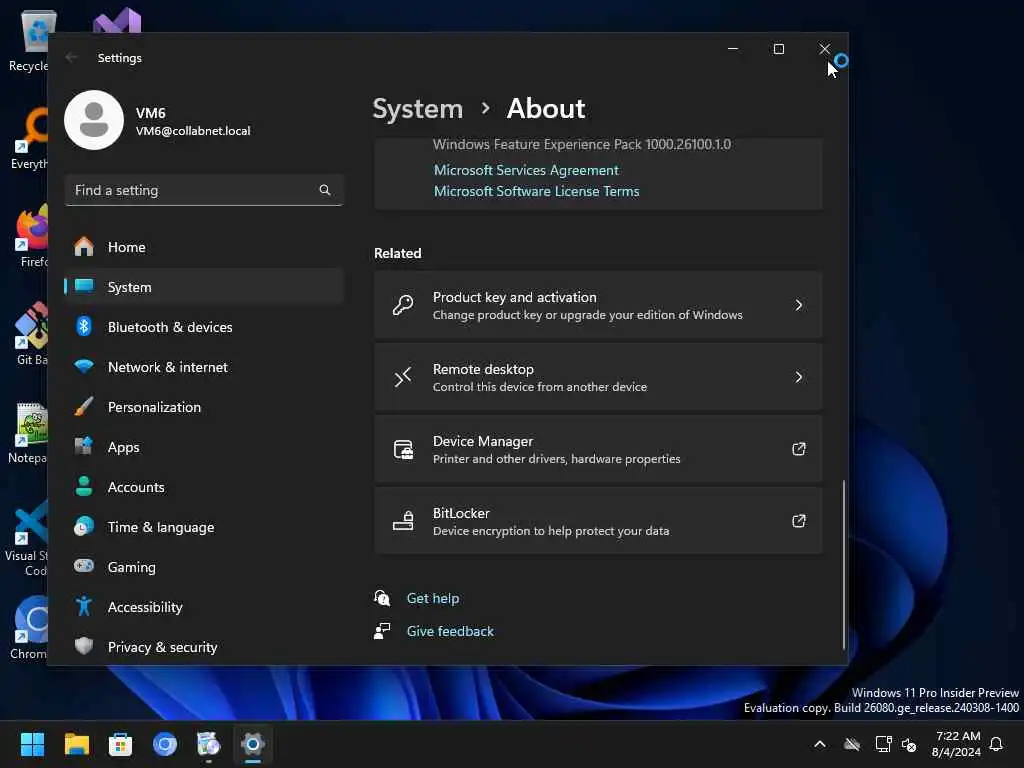
Task: Select System in the sidebar
Action: [204, 287]
